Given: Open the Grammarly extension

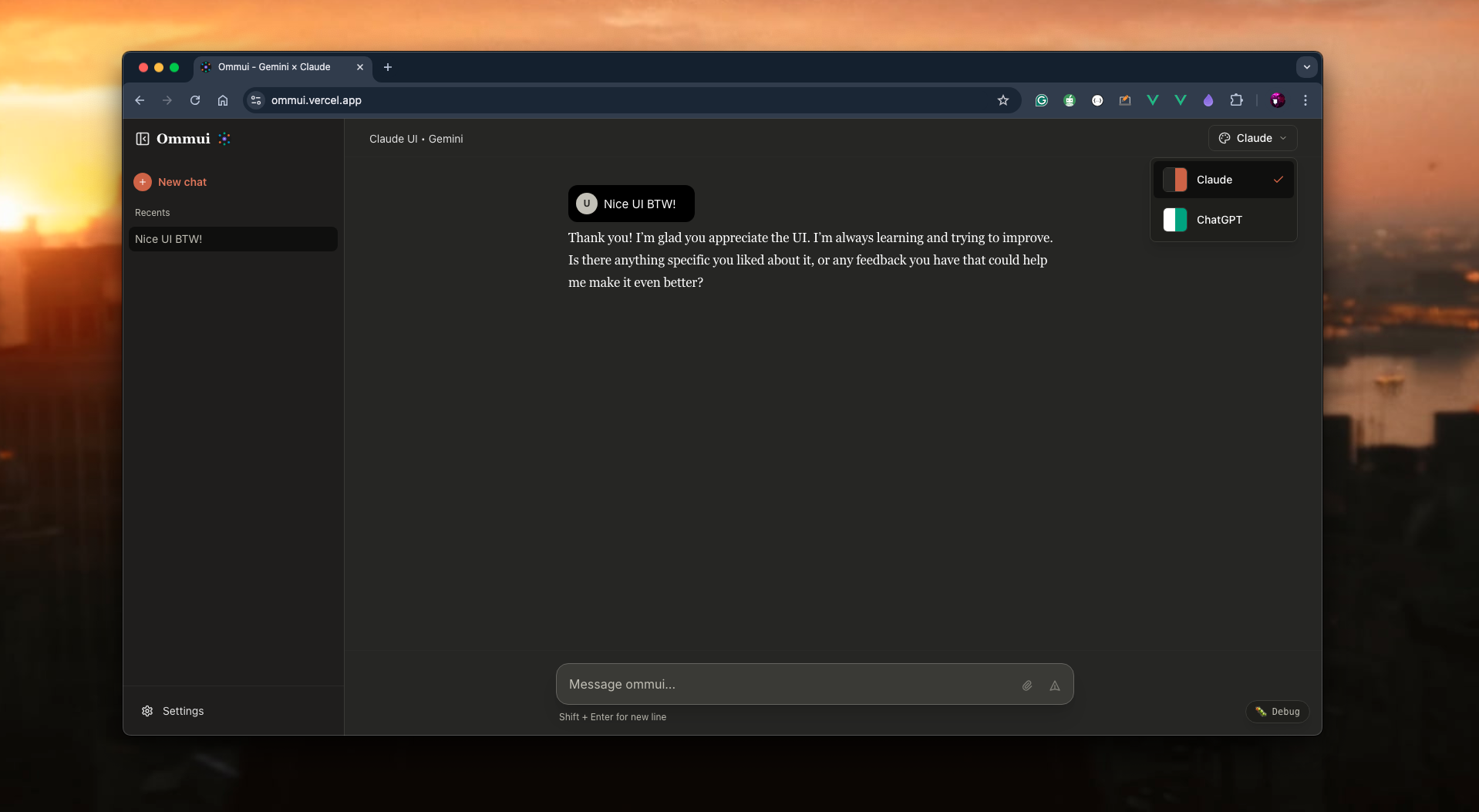Looking at the screenshot, I should click(x=1042, y=100).
